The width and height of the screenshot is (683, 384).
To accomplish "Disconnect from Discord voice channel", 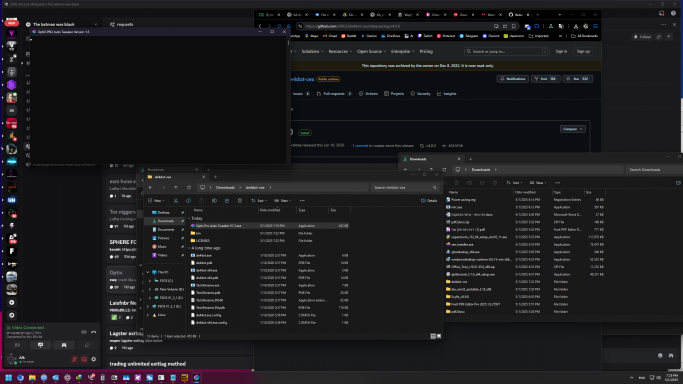I will coord(93,332).
